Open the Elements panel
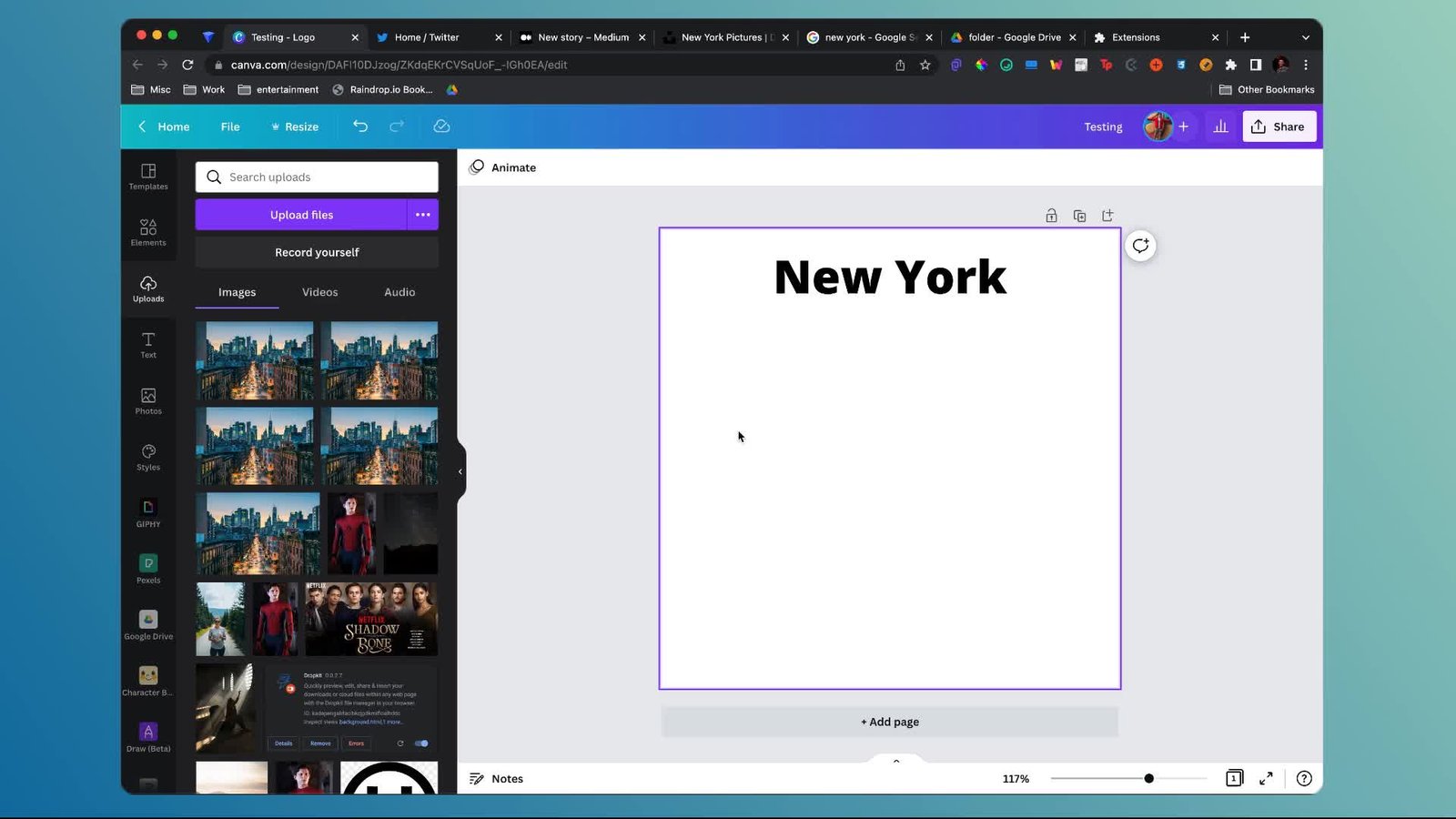This screenshot has height=819, width=1456. (x=148, y=233)
